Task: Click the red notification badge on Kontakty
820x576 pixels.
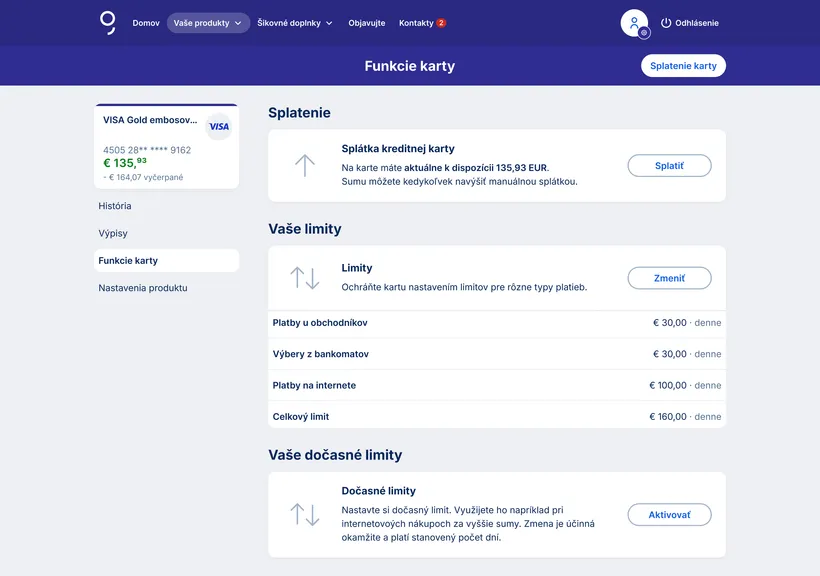Action: pyautogui.click(x=441, y=23)
